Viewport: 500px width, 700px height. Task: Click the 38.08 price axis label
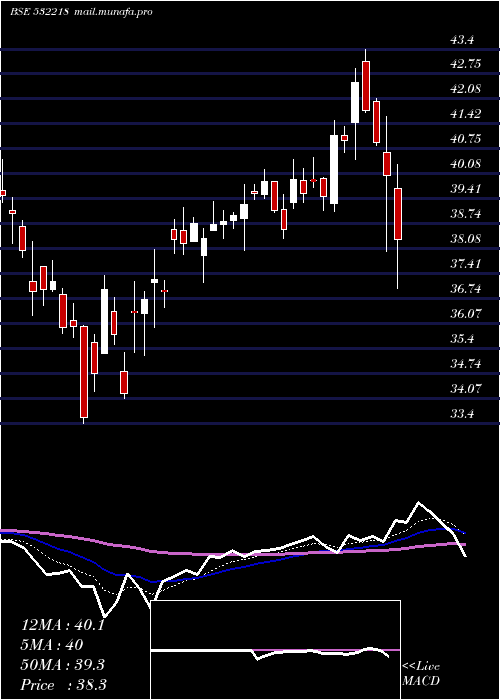(x=466, y=239)
